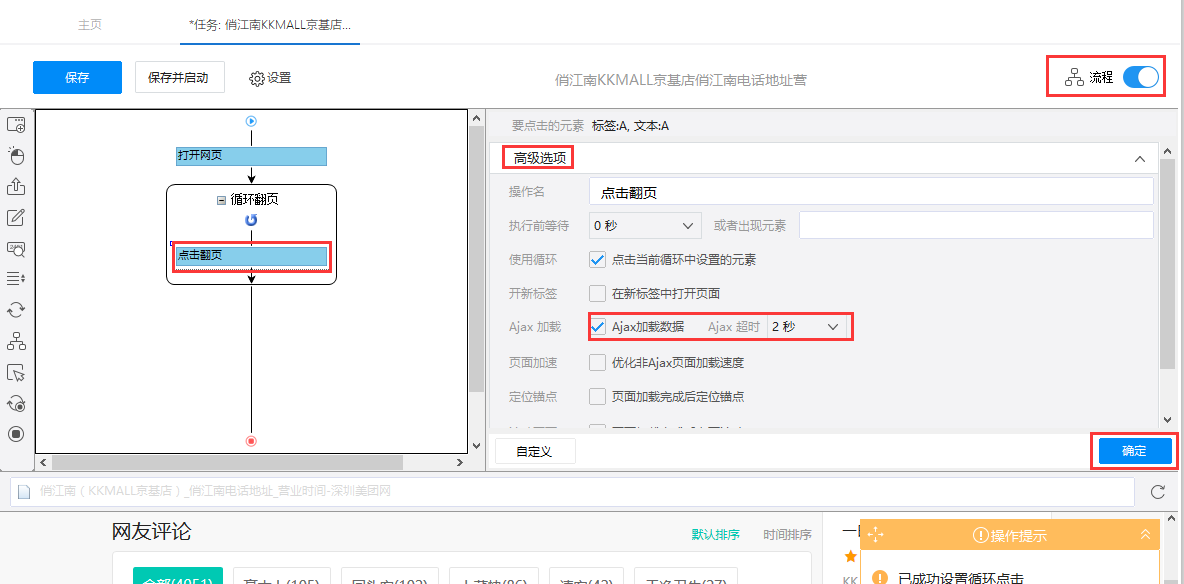The height and width of the screenshot is (584, 1184).
Task: Select the input text pencil icon
Action: pyautogui.click(x=16, y=218)
